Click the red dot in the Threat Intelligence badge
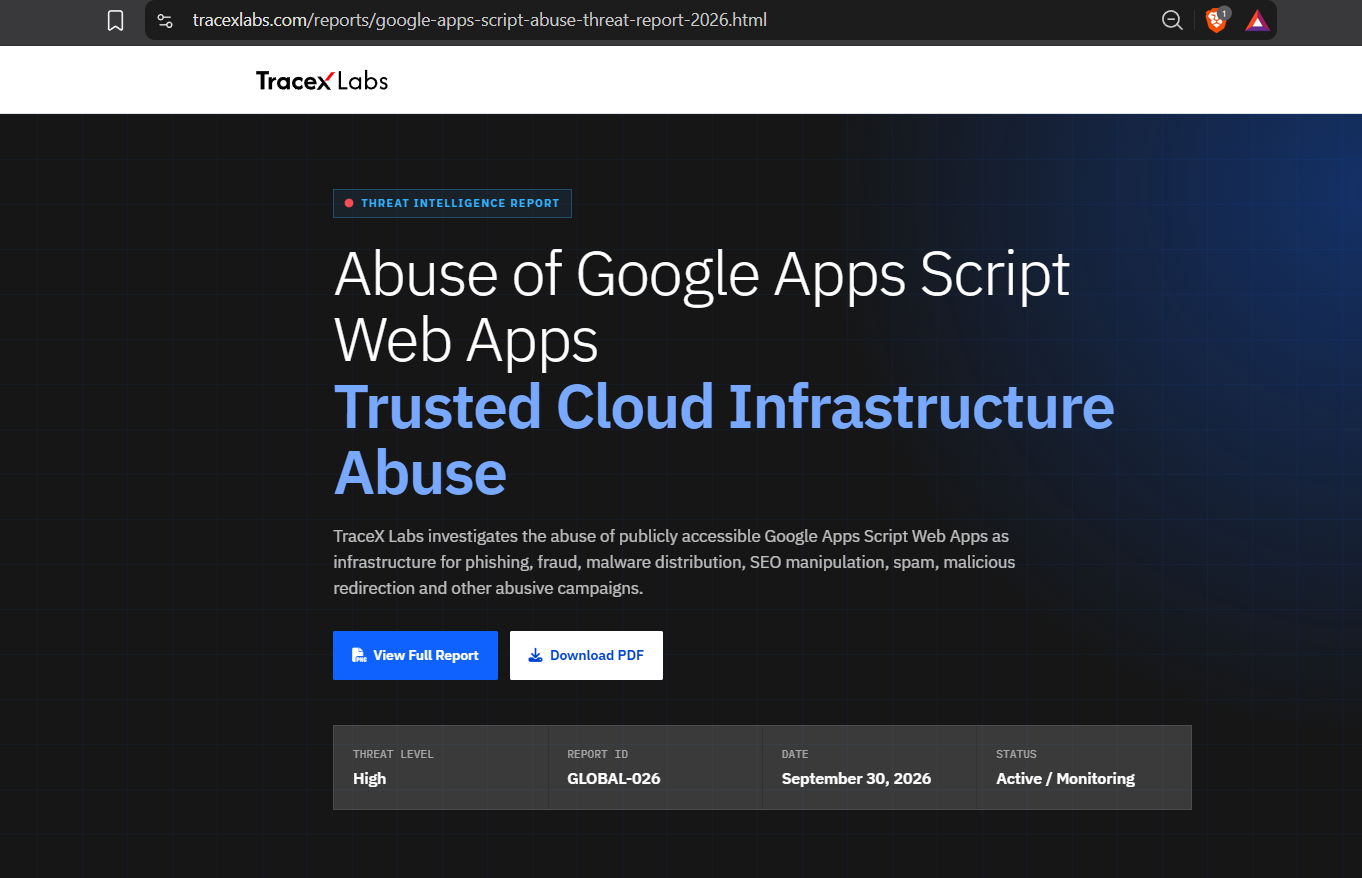Image resolution: width=1362 pixels, height=878 pixels. [x=349, y=203]
